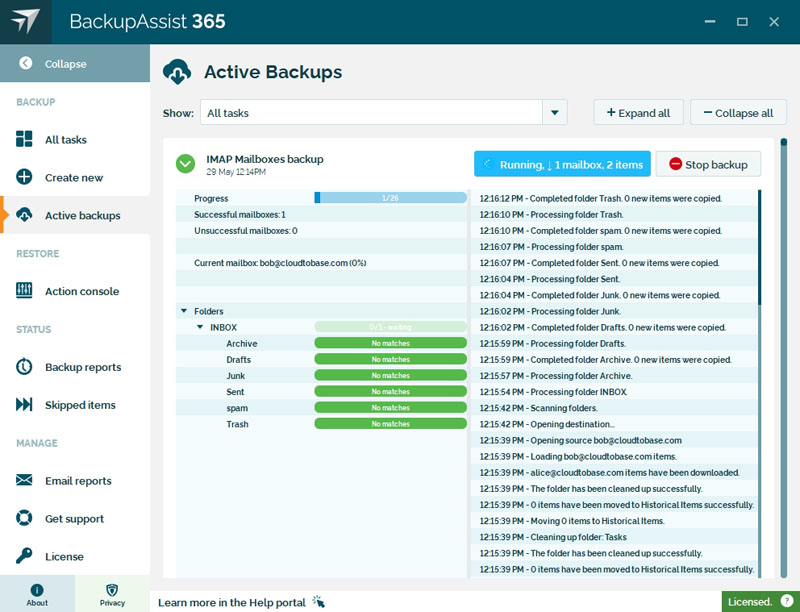This screenshot has height=612, width=800.
Task: Click the main panel vertical scrollbar
Action: point(784,357)
